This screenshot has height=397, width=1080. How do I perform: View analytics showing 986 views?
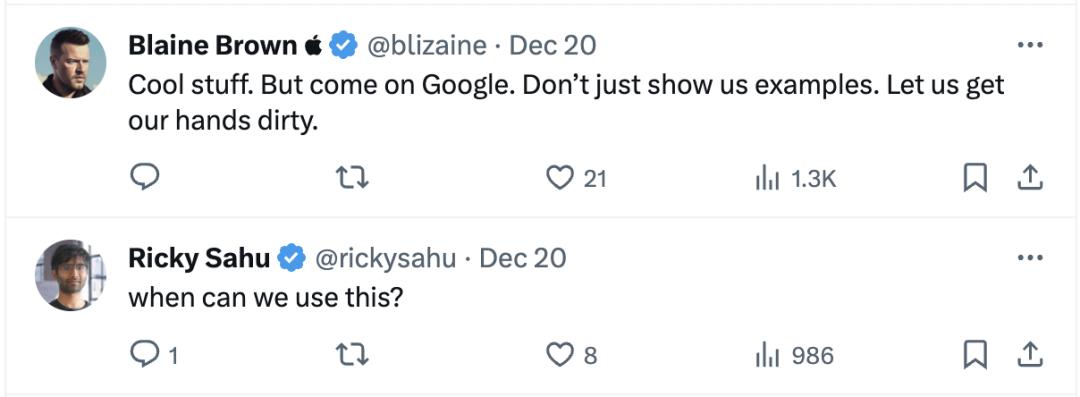(x=794, y=356)
